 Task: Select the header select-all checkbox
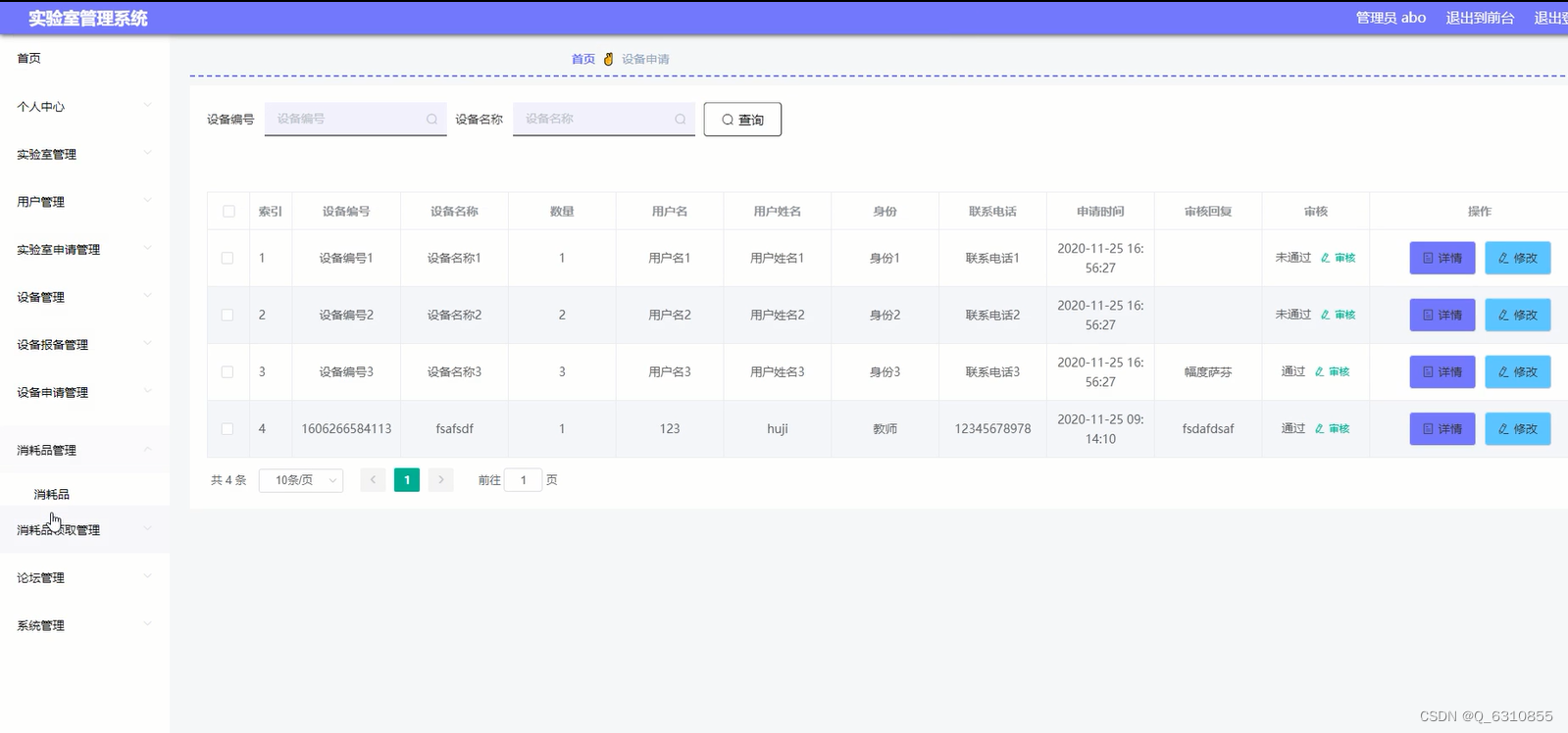[x=228, y=212]
